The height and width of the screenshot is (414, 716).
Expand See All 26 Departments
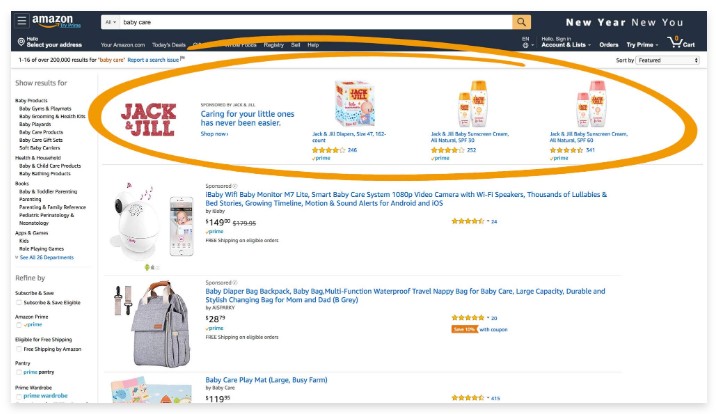point(44,257)
